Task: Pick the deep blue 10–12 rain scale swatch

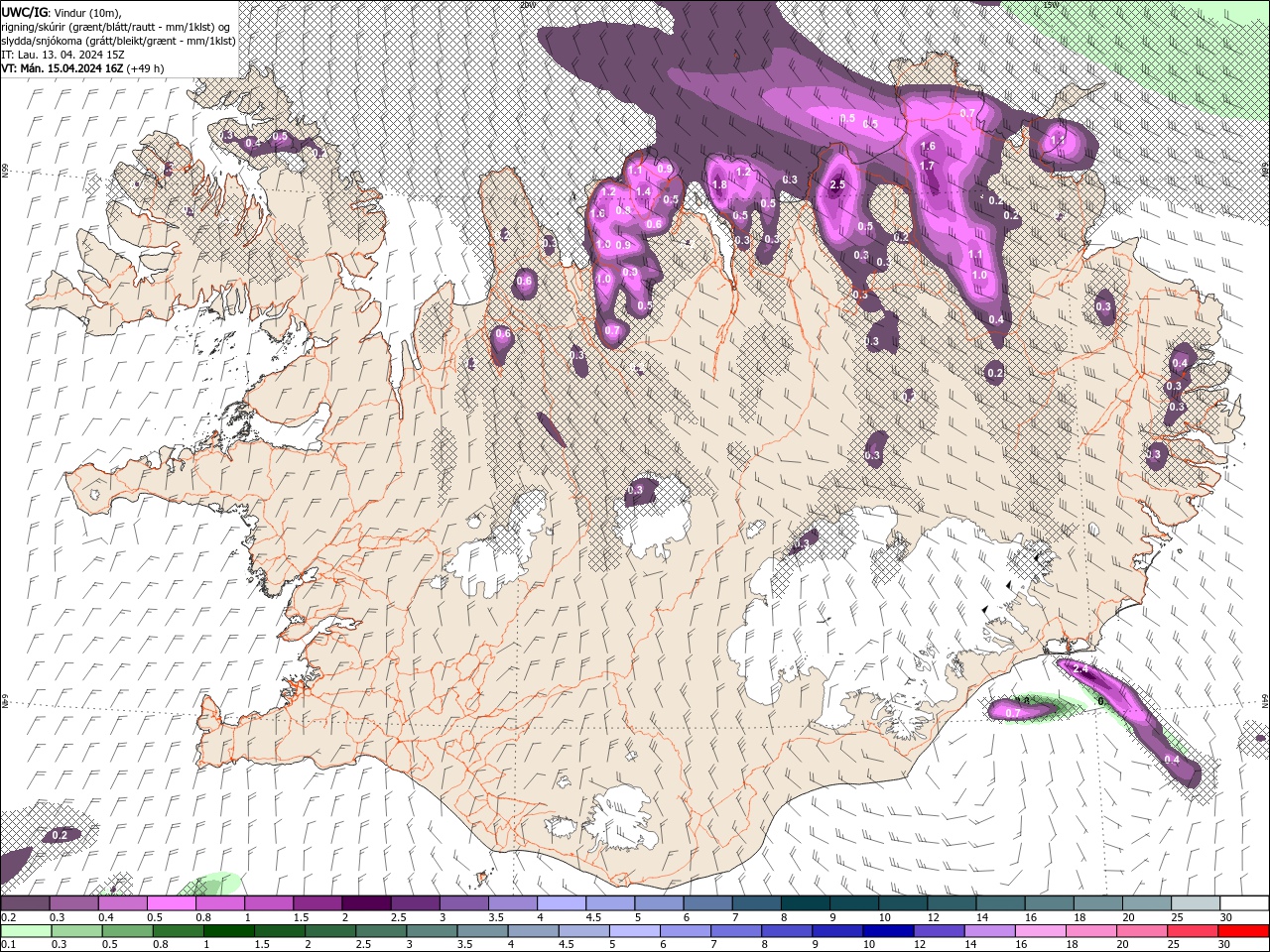Action: (889, 931)
